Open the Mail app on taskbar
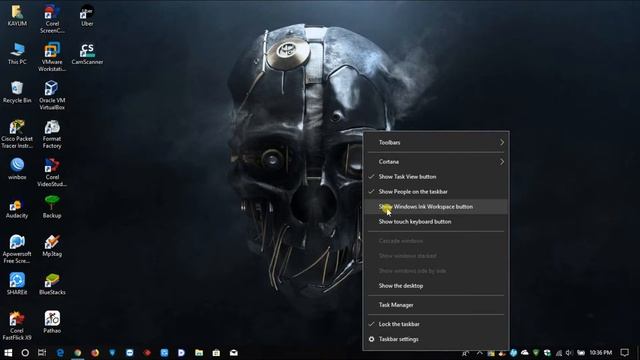640x360 pixels. point(234,353)
